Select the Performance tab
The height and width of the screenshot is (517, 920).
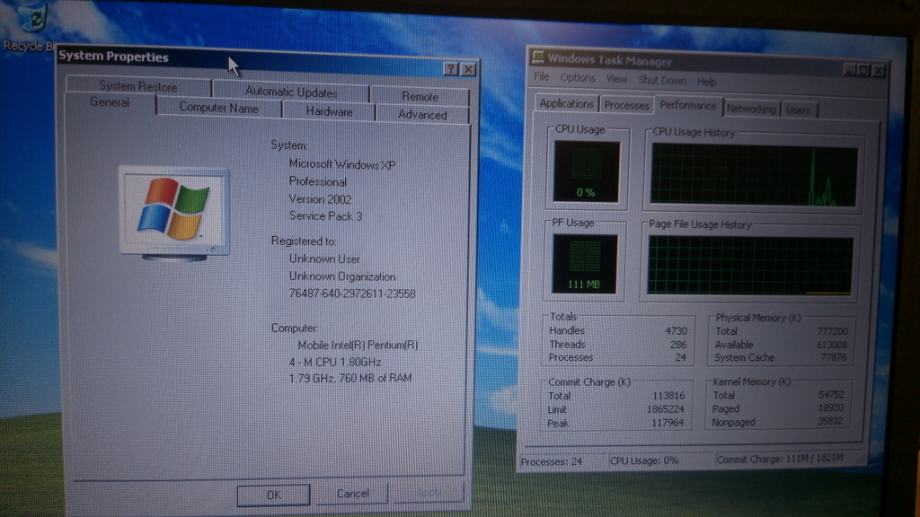(688, 105)
